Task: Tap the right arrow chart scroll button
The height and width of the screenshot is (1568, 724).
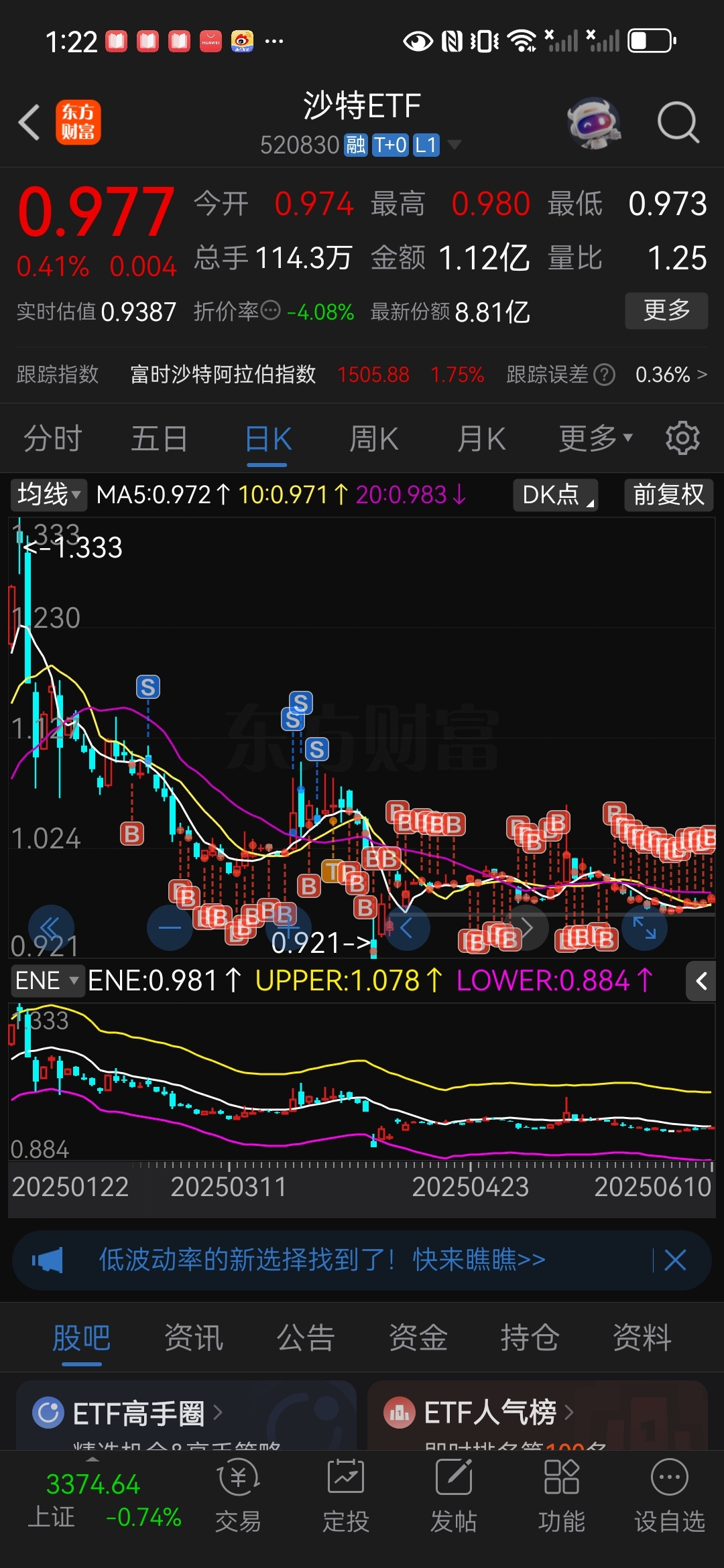Action: pyautogui.click(x=526, y=927)
